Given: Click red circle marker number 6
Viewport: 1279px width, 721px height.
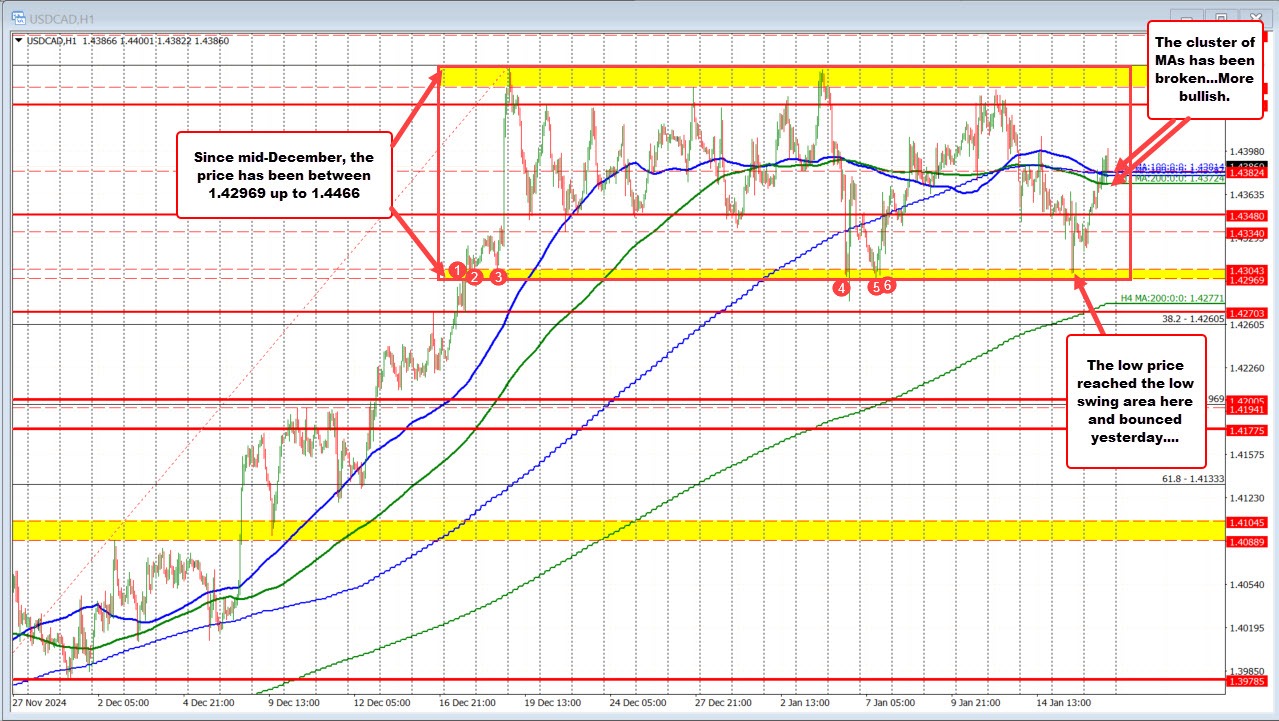Looking at the screenshot, I should [887, 285].
